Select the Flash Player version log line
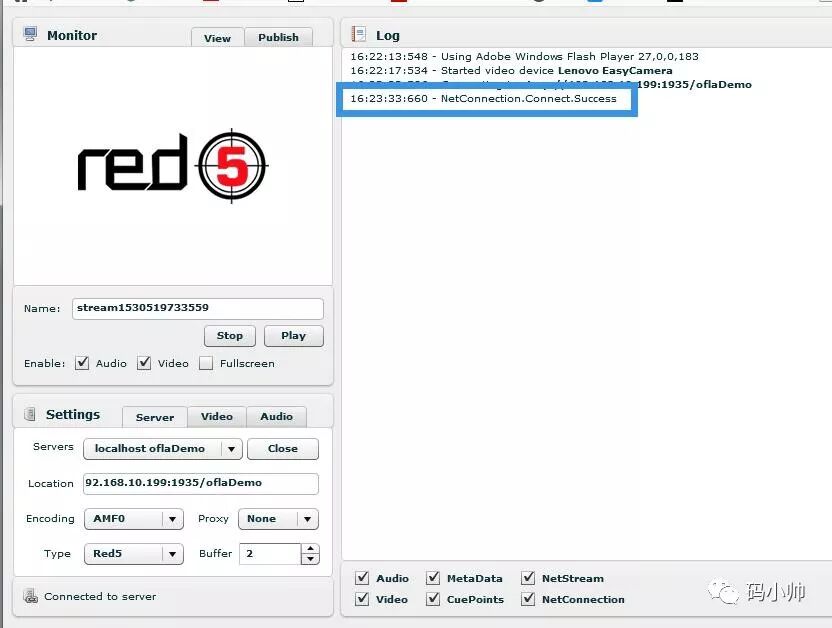 coord(524,56)
